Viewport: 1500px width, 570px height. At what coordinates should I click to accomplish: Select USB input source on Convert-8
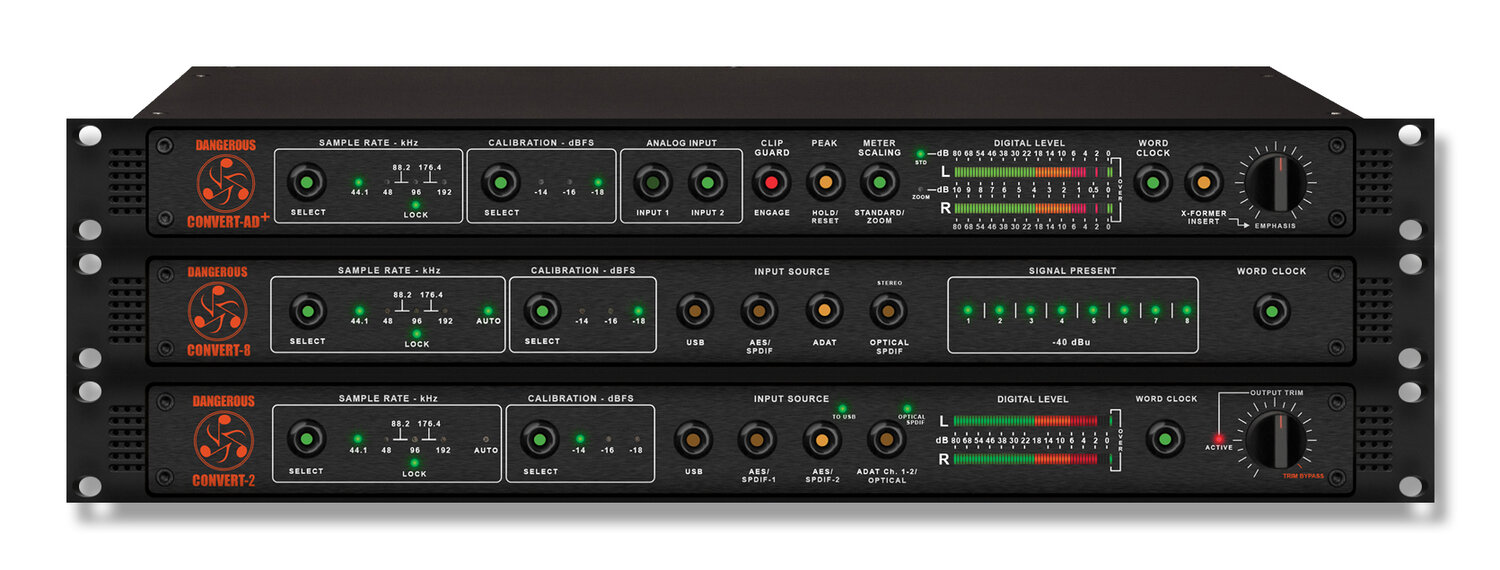point(695,310)
